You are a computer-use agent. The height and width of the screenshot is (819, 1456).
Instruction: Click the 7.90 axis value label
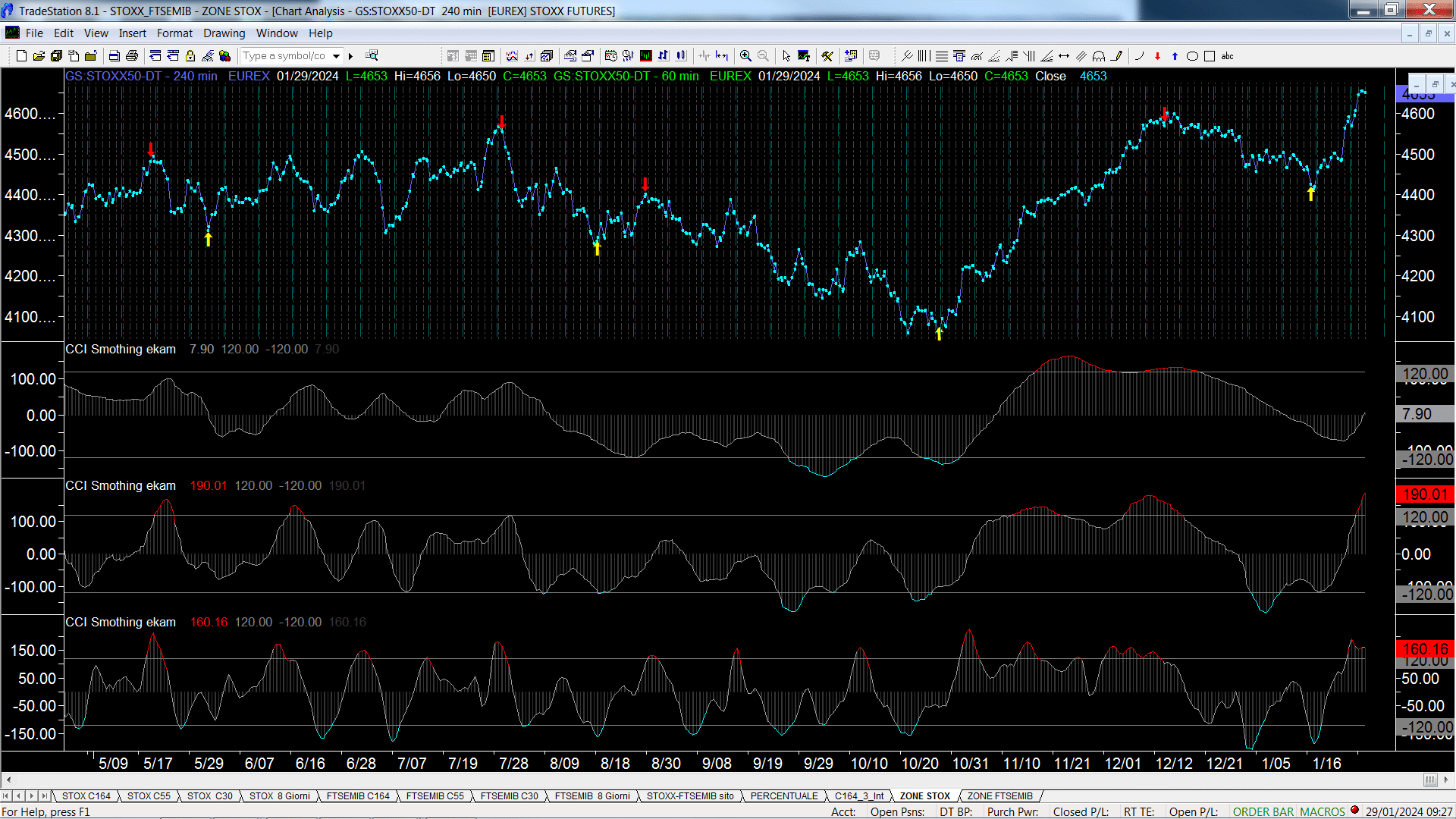click(x=1425, y=414)
